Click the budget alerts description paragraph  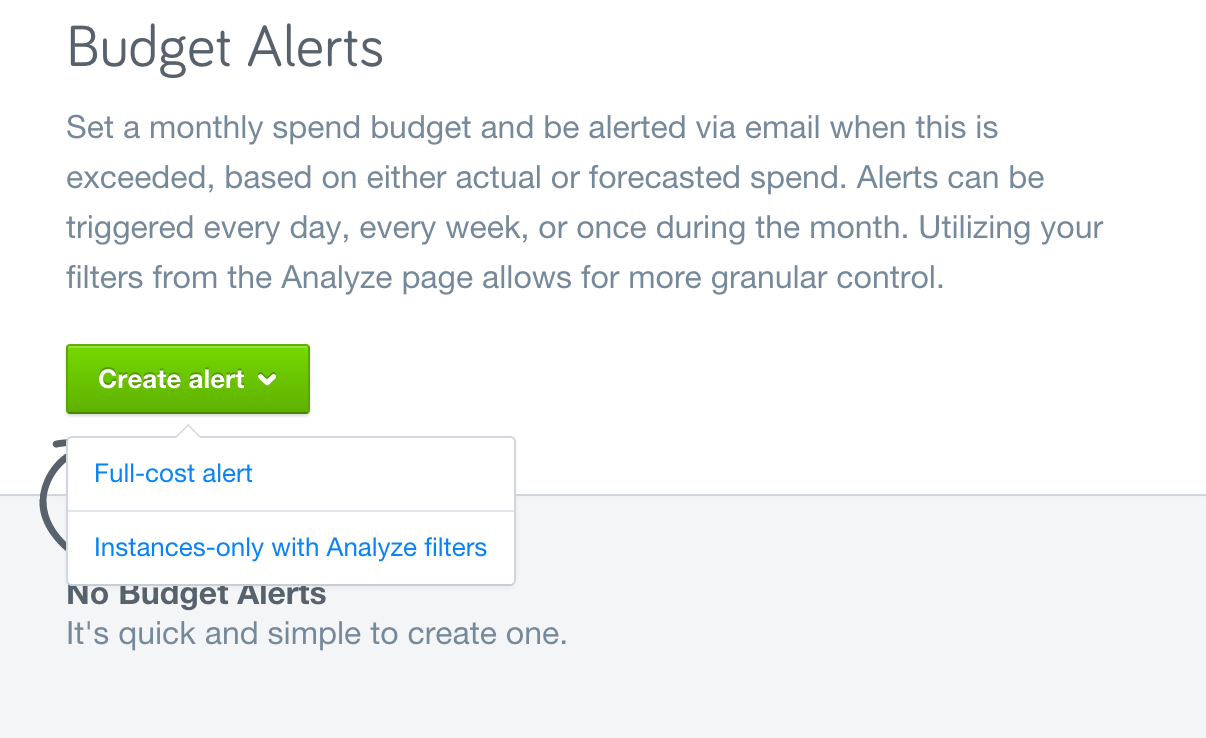tap(580, 201)
